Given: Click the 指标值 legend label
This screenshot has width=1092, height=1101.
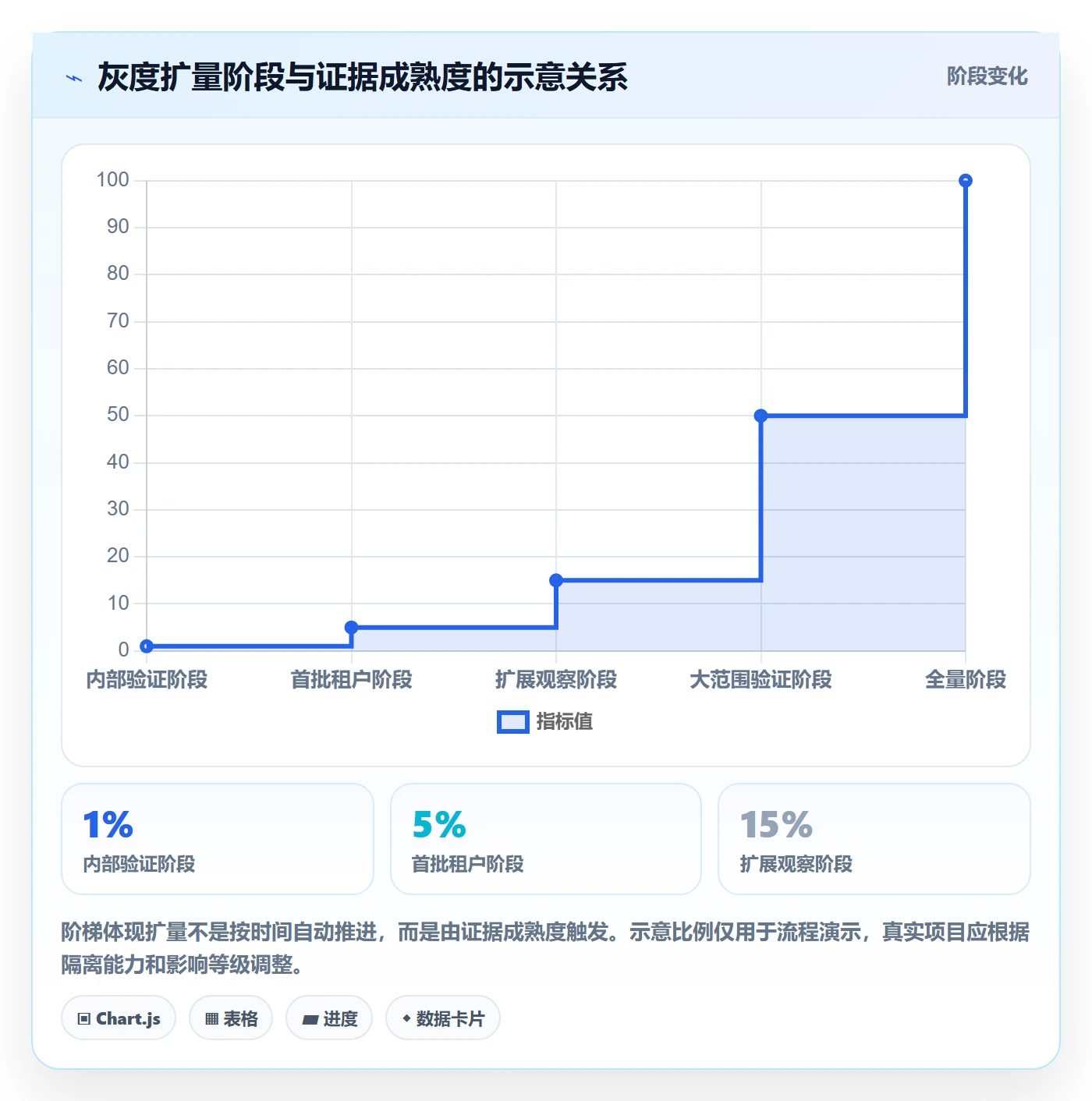Looking at the screenshot, I should (x=565, y=722).
